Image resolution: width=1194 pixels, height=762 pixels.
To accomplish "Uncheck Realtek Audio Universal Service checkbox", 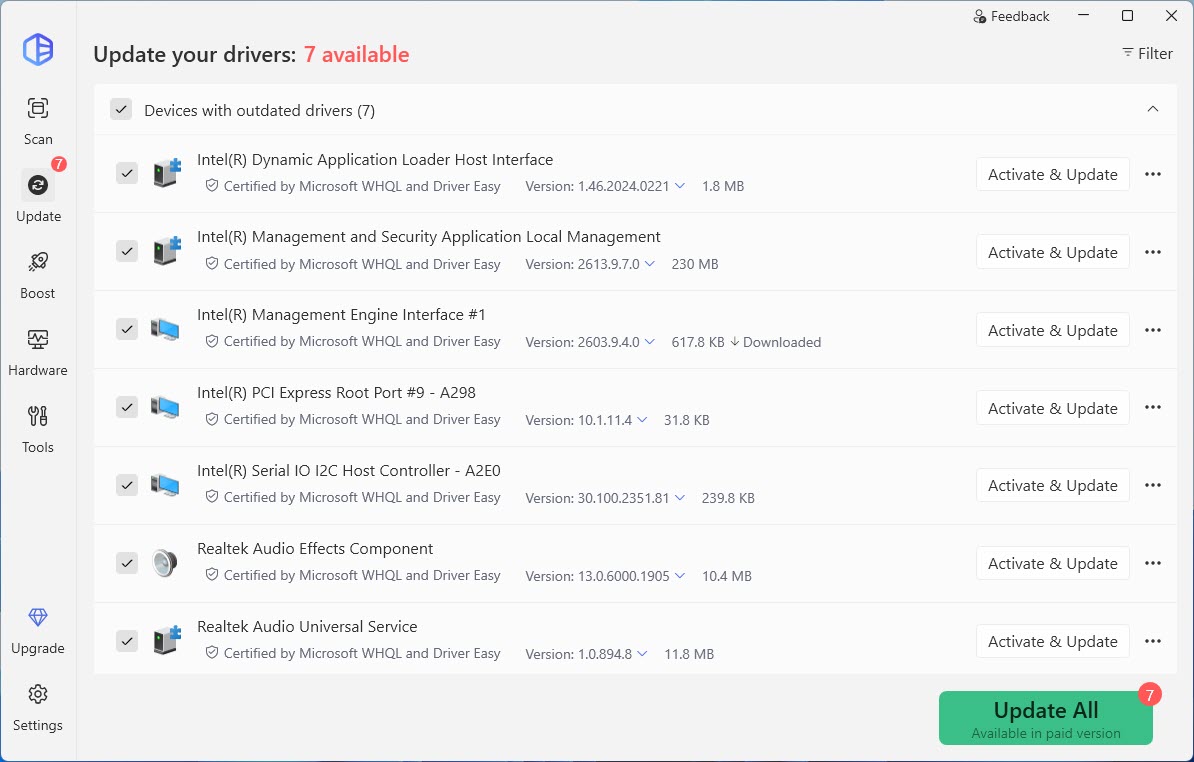I will click(127, 641).
